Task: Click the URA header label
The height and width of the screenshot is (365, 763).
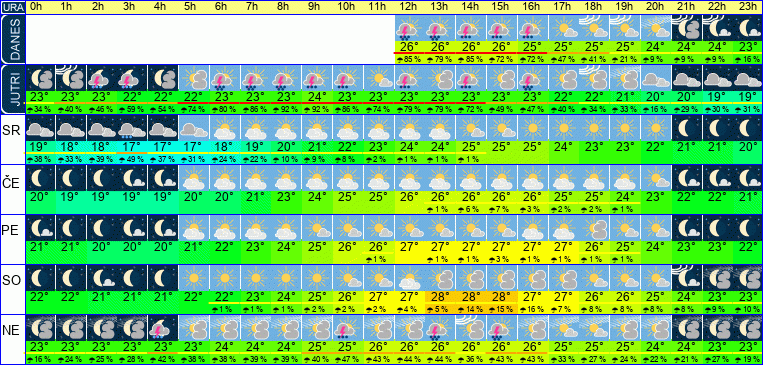Action: [x=12, y=7]
